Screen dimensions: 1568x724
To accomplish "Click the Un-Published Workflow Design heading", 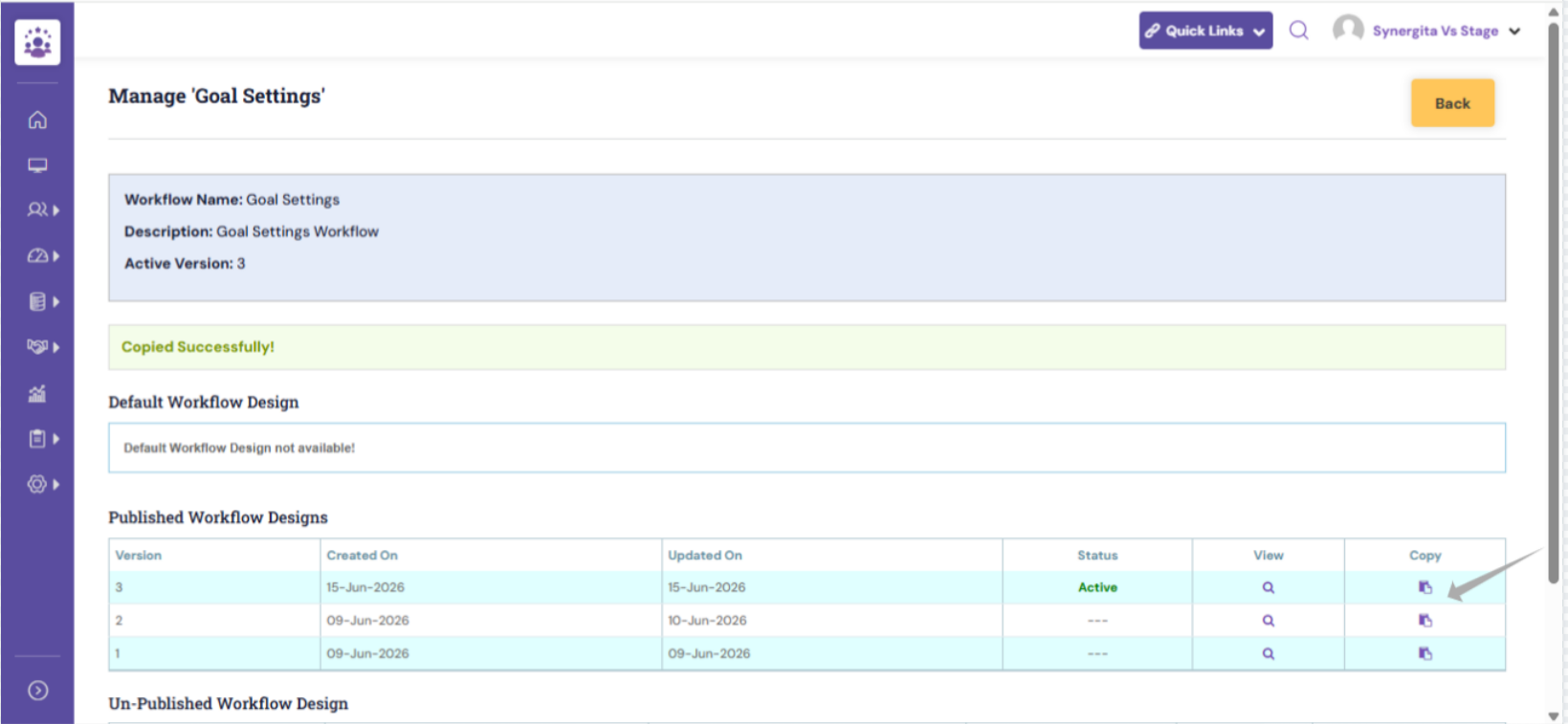I will point(229,704).
